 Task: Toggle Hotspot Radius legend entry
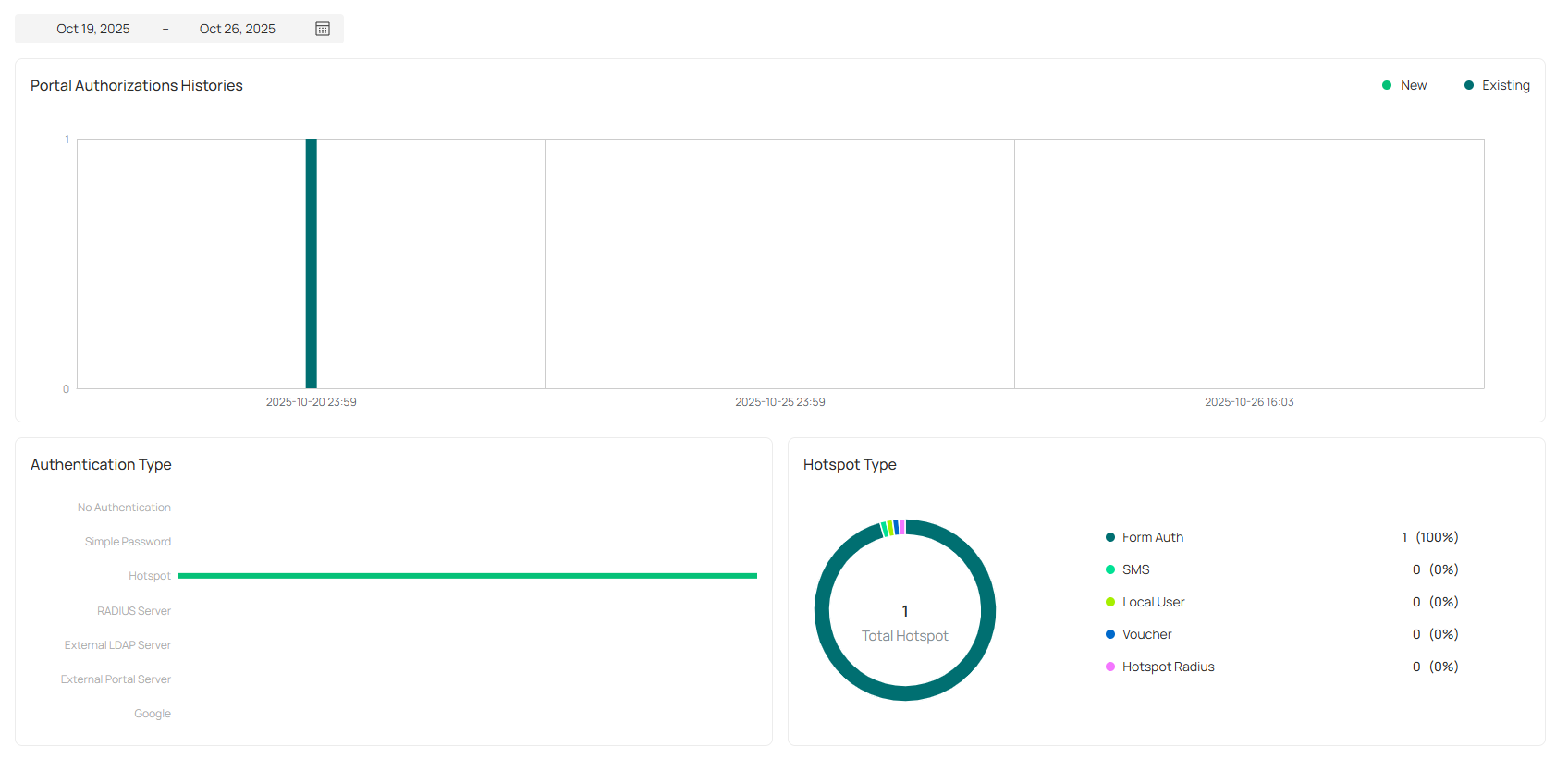click(x=1160, y=667)
